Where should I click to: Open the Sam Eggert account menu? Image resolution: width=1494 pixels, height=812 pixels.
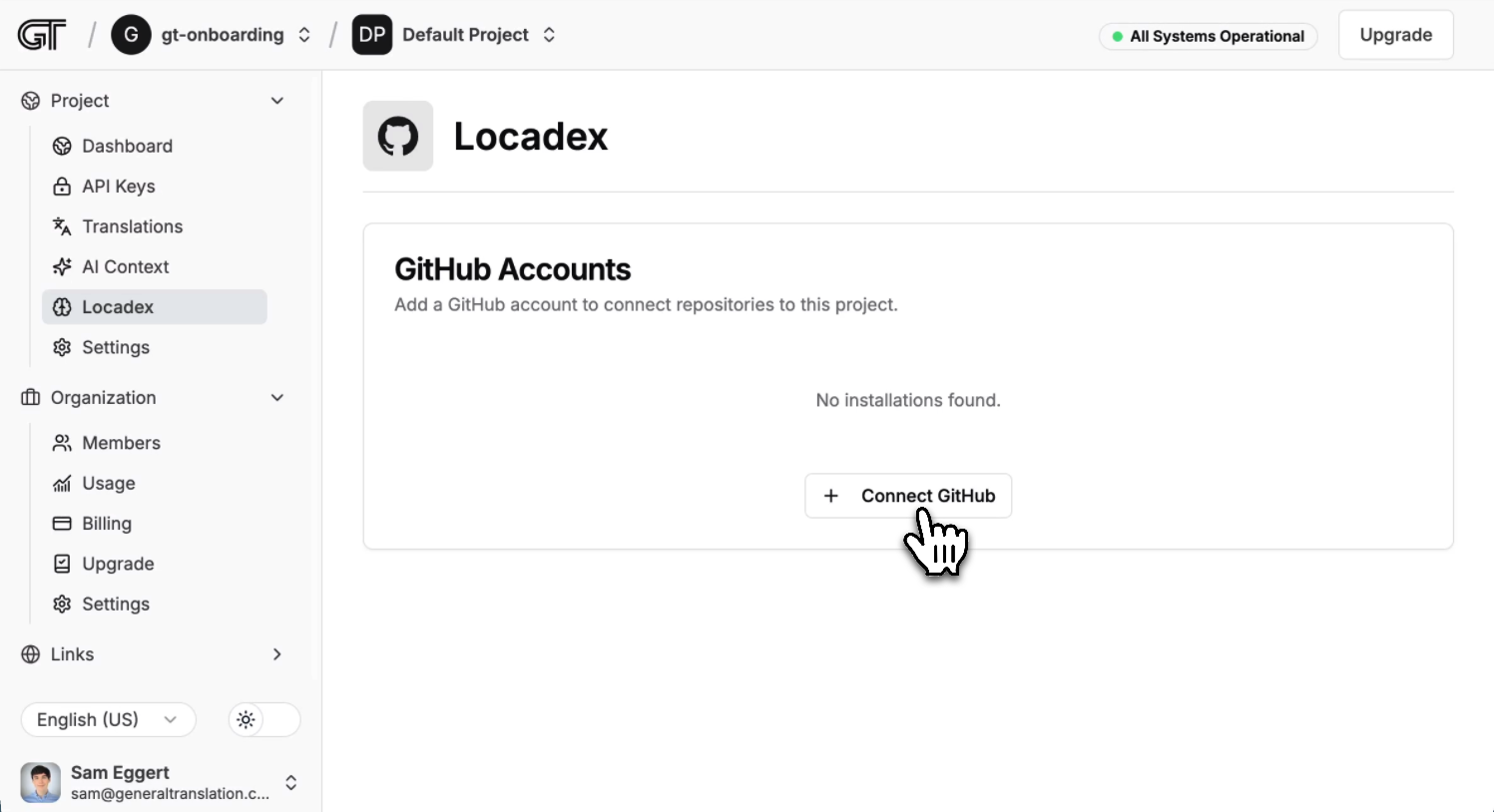tap(155, 782)
